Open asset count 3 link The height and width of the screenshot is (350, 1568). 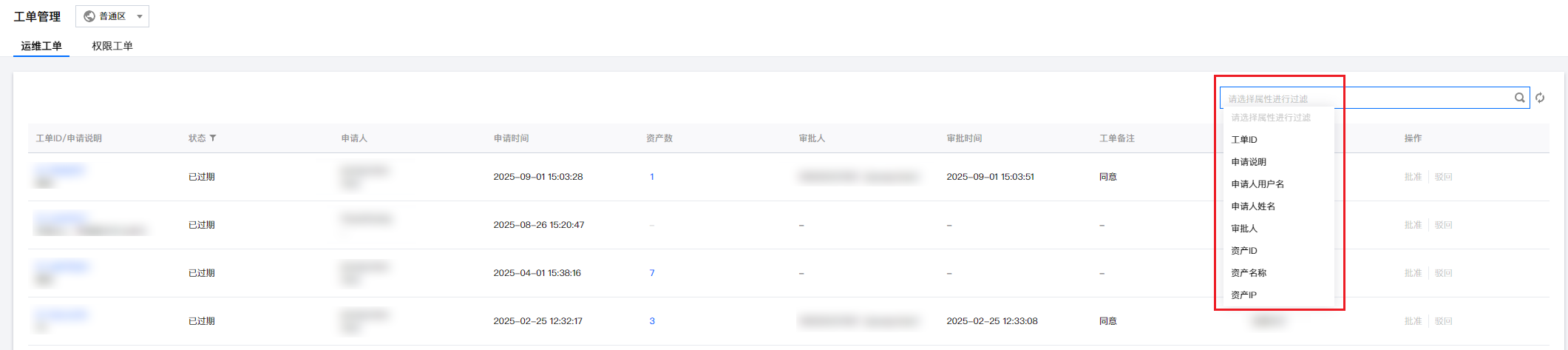[x=652, y=321]
